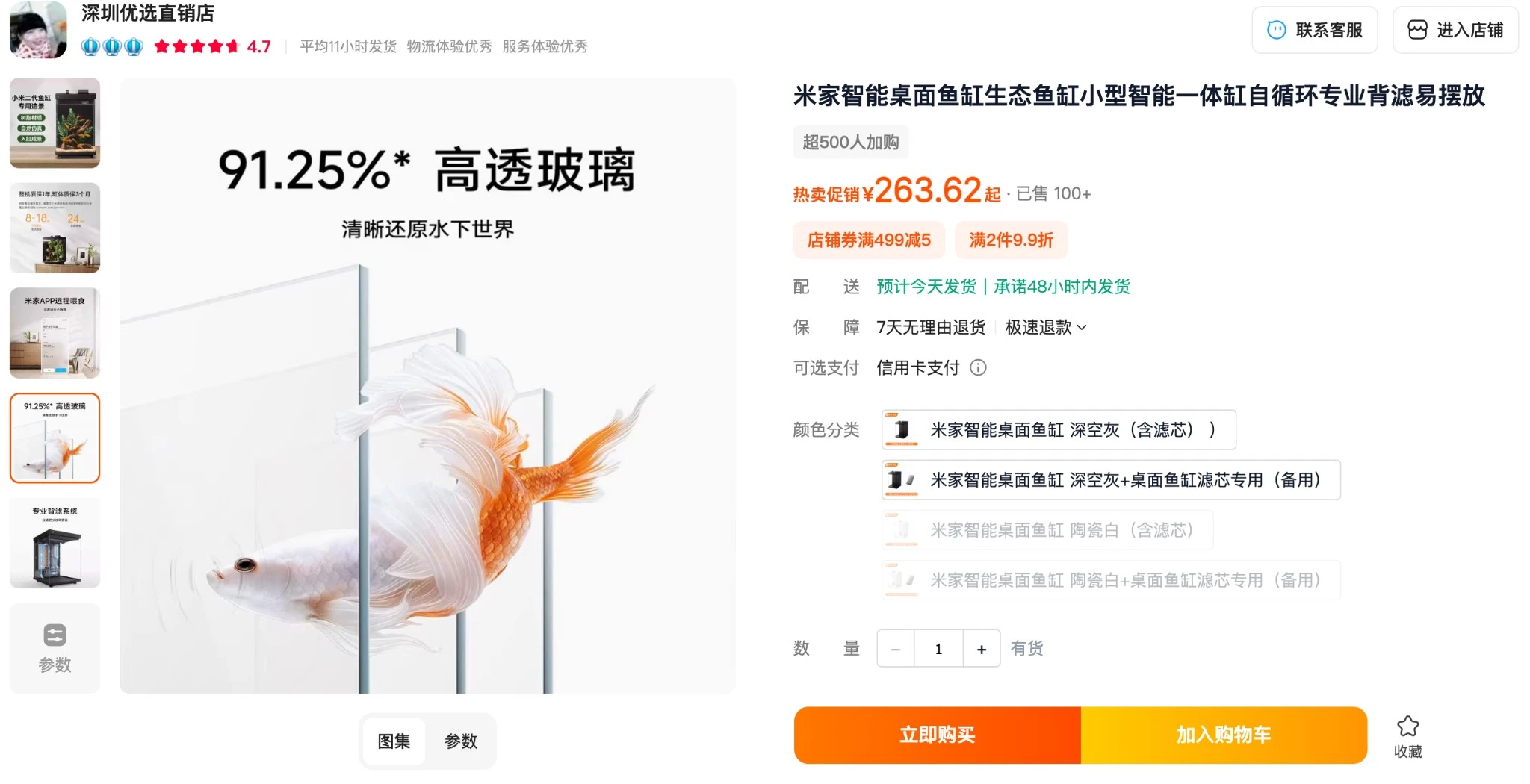
Task: Click the info icon beside 信用卡支付
Action: (978, 367)
